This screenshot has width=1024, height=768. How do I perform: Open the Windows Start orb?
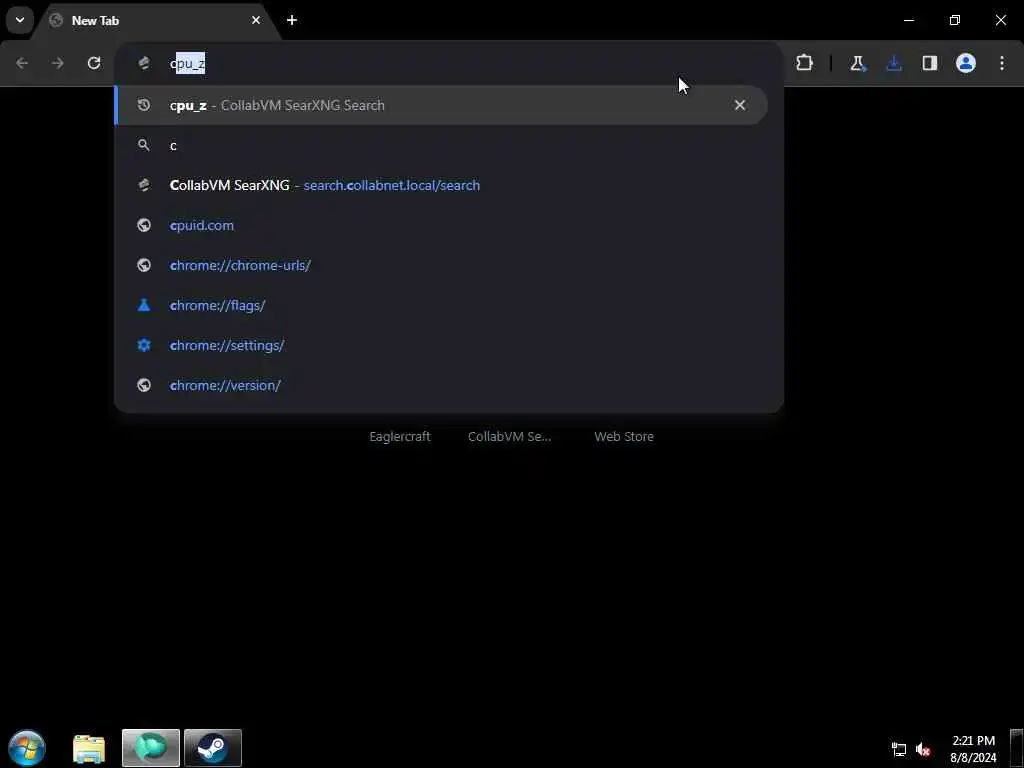(x=27, y=748)
